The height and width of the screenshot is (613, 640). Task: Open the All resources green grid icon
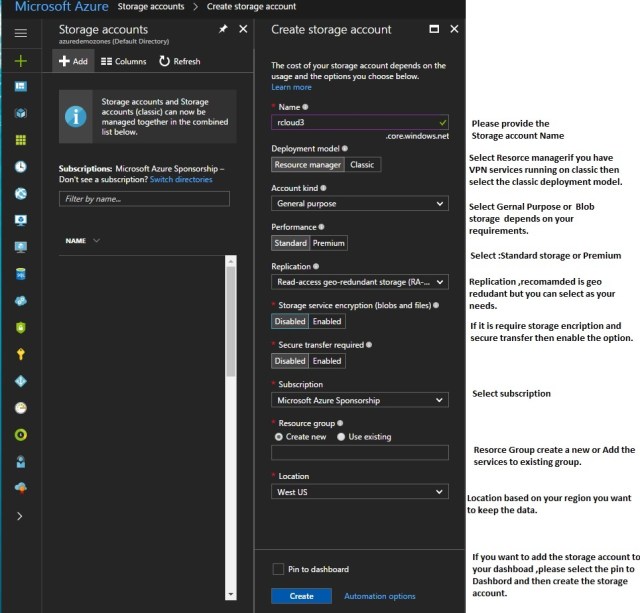(21, 140)
